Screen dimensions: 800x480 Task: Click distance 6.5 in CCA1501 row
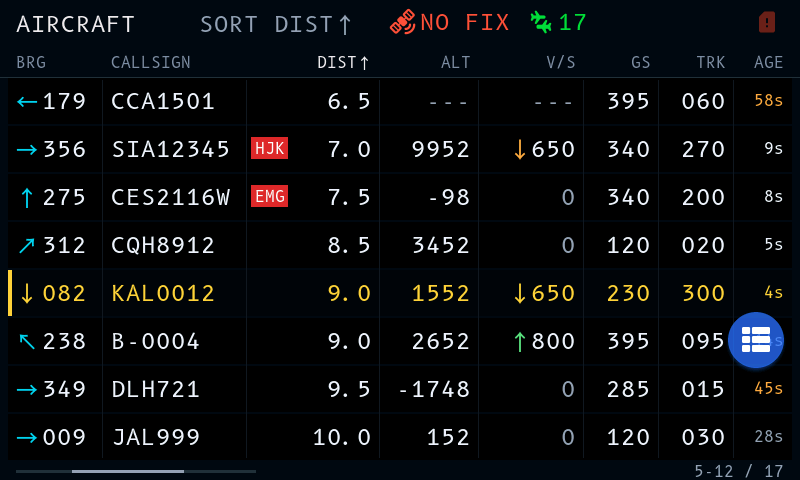pos(349,102)
